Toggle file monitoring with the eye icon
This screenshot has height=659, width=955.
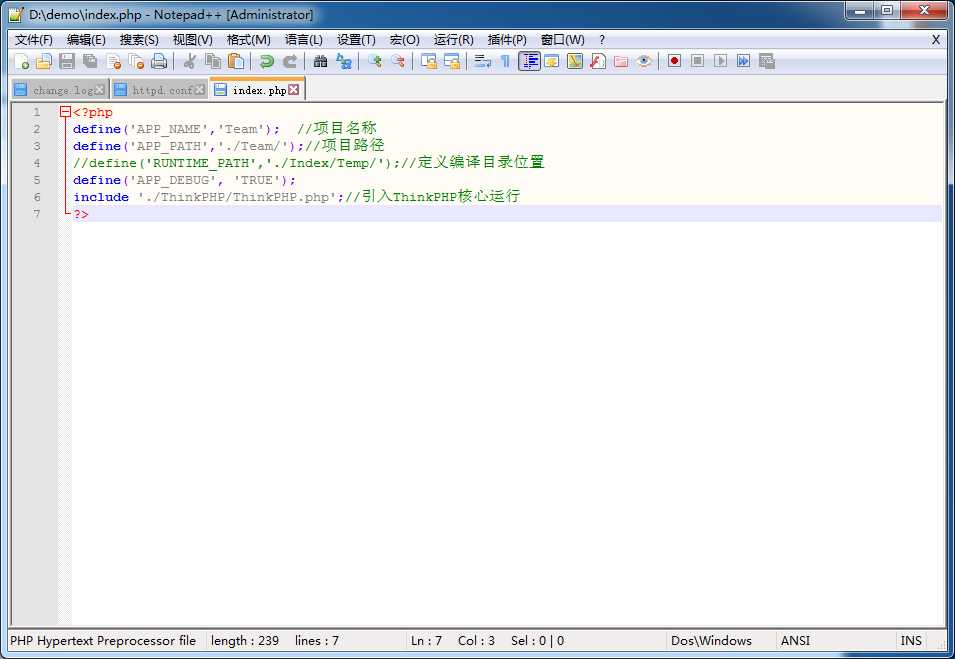coord(644,61)
